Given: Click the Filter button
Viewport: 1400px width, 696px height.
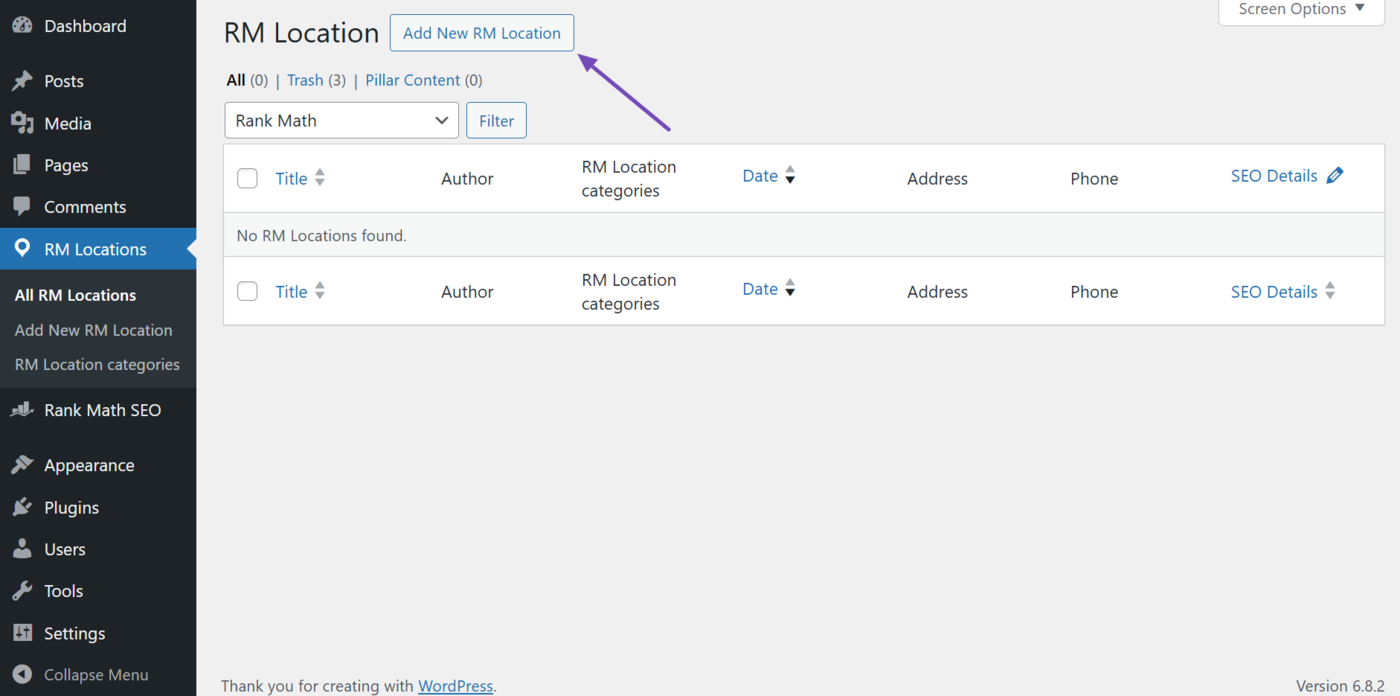Looking at the screenshot, I should coord(496,120).
